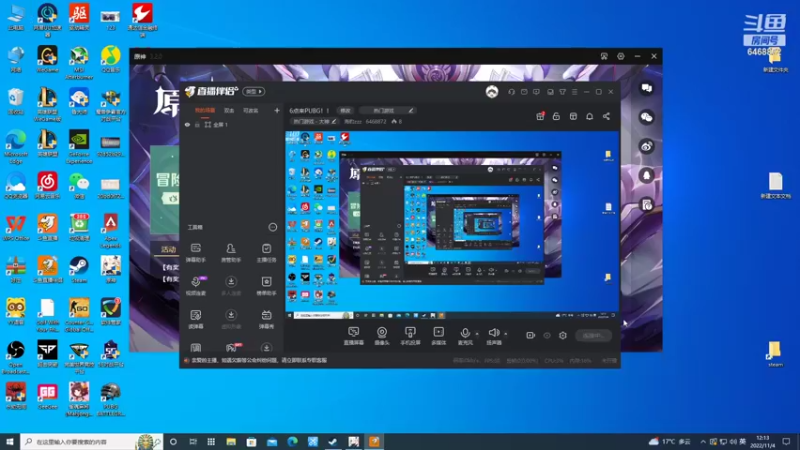Image resolution: width=800 pixels, height=450 pixels.
Task: Select the Apex Legends desktop shortcut
Action: click(x=111, y=231)
